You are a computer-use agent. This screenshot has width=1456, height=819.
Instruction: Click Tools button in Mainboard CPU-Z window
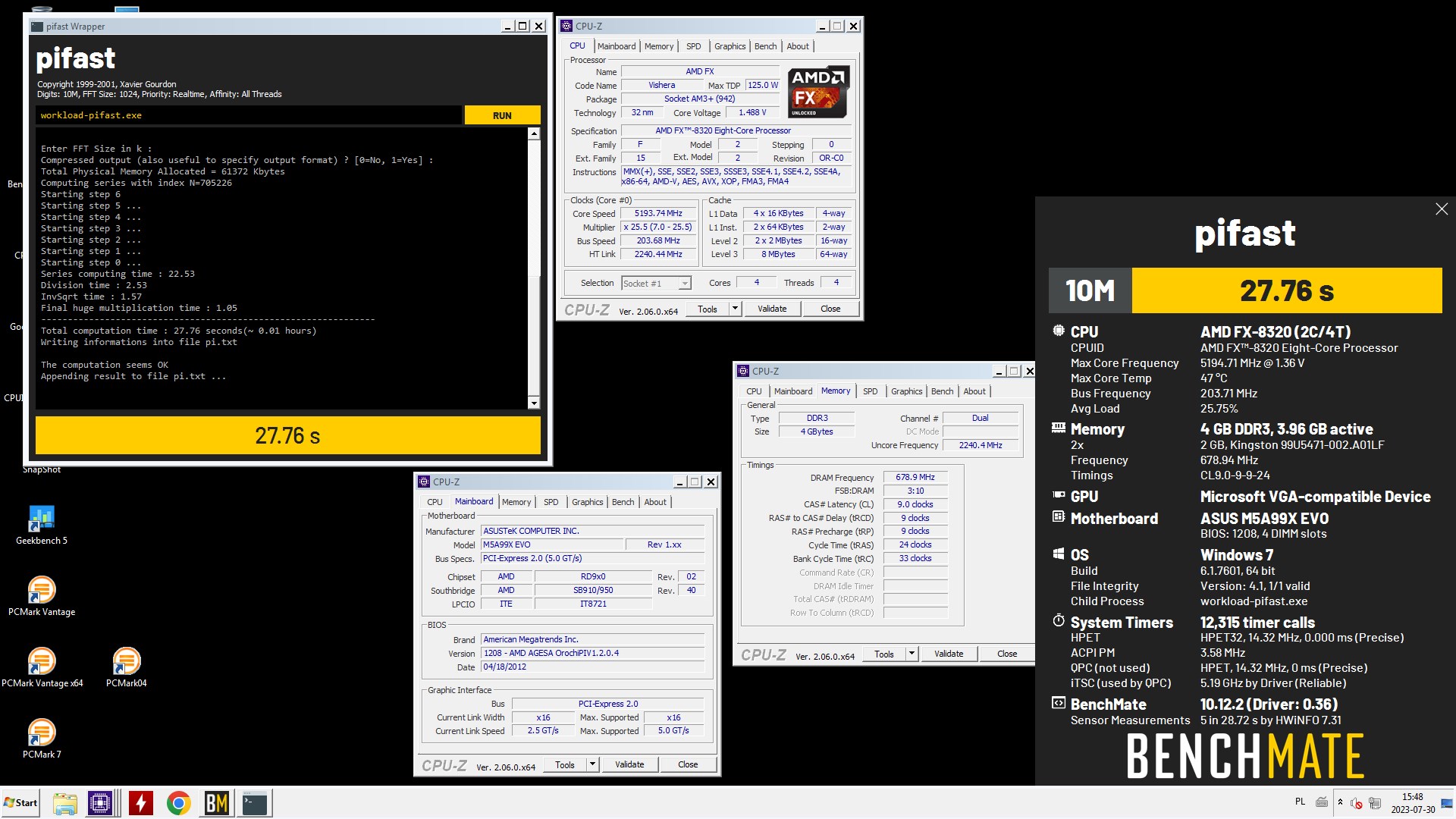click(565, 764)
